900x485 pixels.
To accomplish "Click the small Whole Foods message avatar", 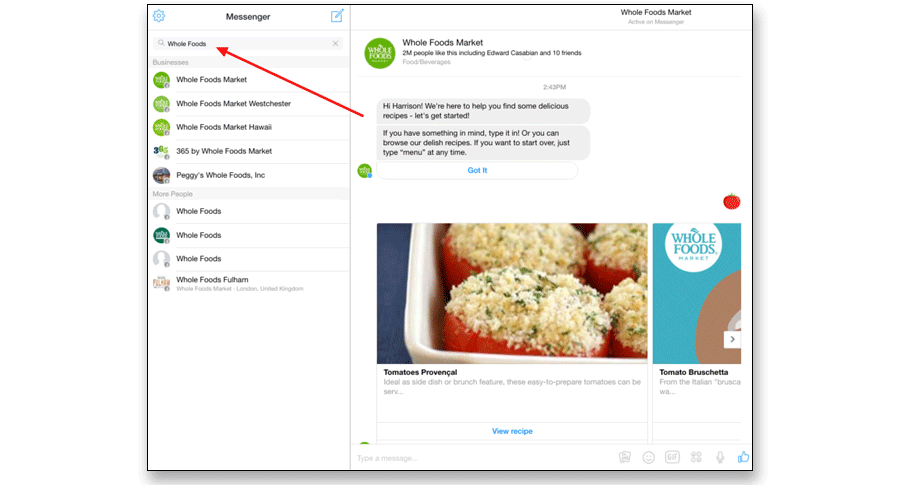I will tap(364, 170).
